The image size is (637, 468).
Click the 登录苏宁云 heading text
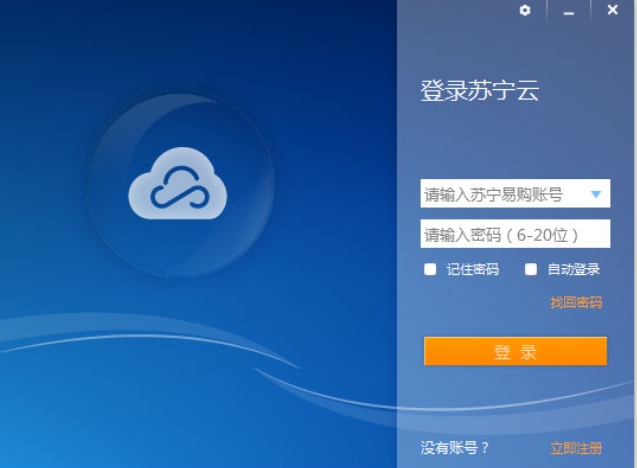480,90
